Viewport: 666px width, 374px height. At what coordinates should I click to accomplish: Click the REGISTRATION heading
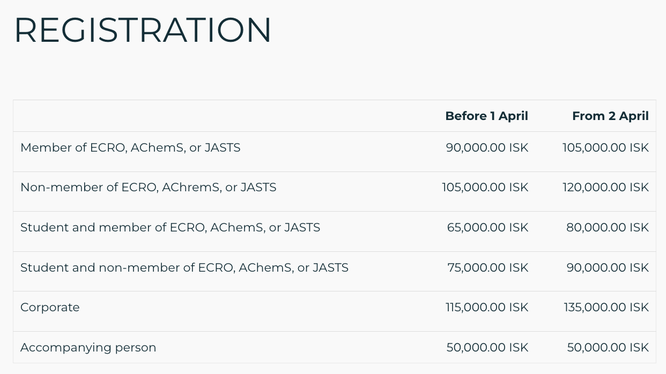(x=143, y=30)
